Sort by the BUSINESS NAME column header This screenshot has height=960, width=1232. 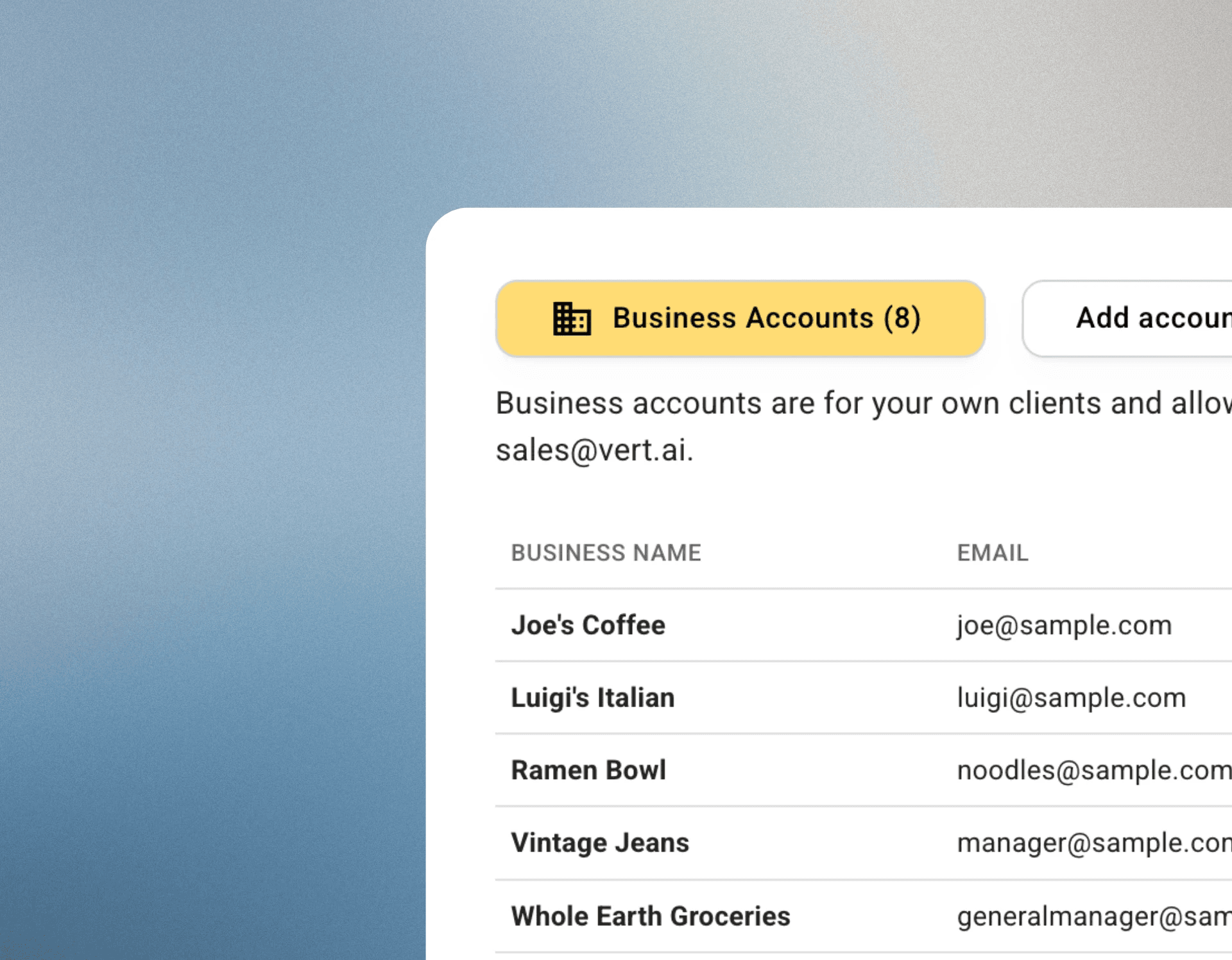(x=606, y=553)
